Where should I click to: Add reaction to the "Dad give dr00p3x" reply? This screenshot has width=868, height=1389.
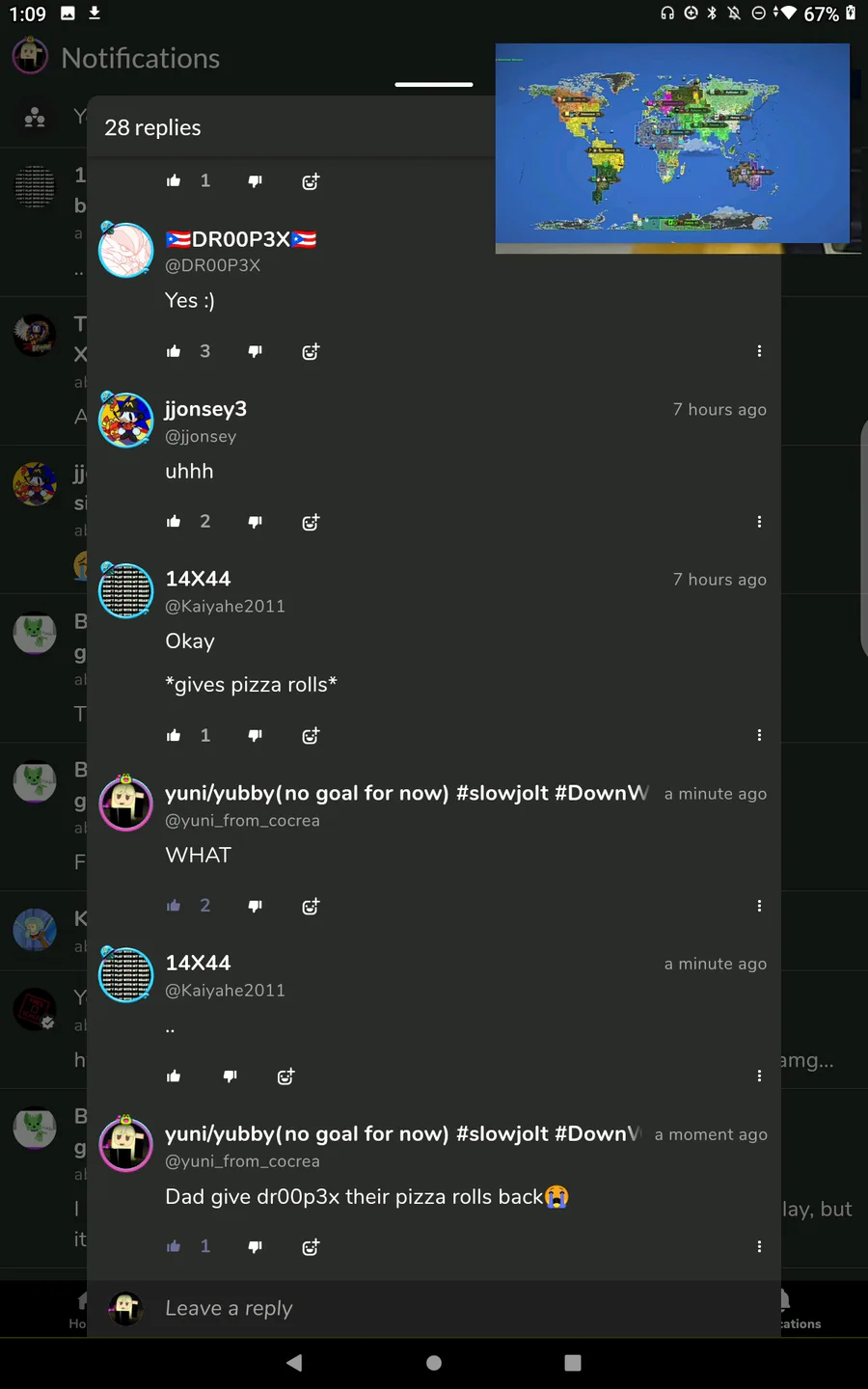pos(311,1247)
